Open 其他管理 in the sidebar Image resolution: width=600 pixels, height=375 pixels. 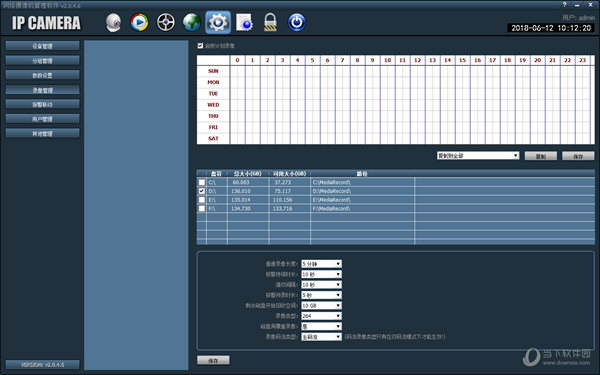tap(42, 134)
